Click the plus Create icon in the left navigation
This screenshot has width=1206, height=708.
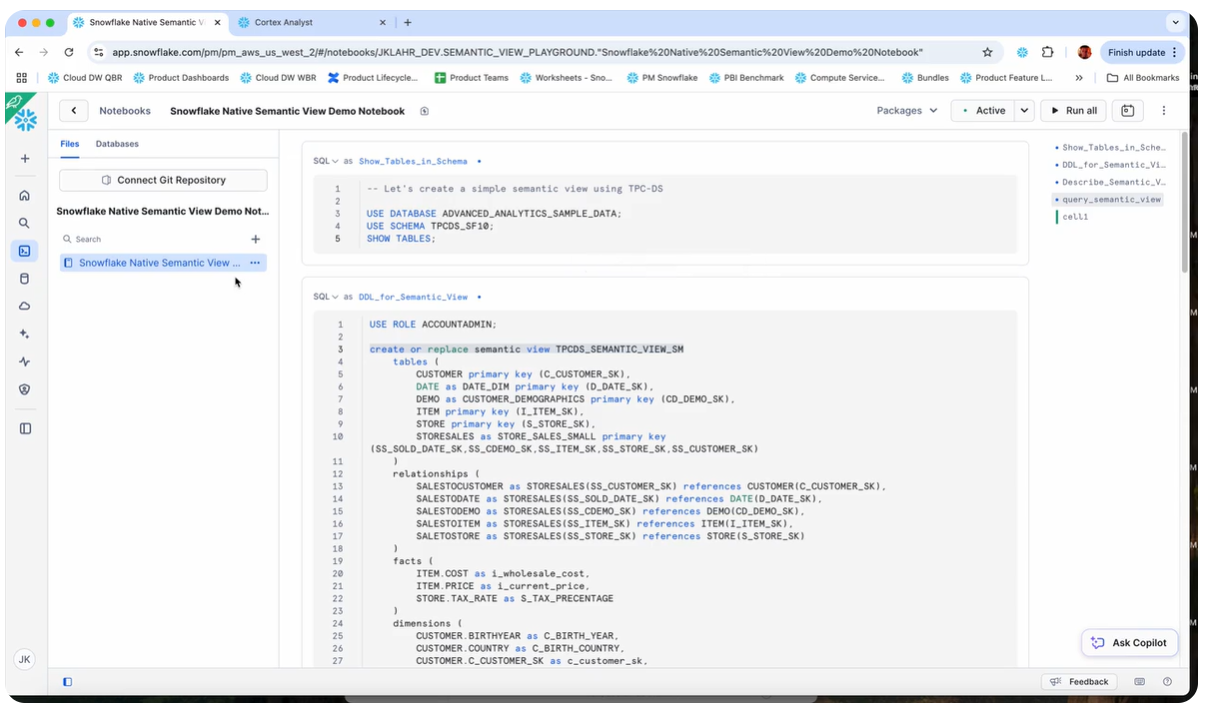(x=25, y=158)
